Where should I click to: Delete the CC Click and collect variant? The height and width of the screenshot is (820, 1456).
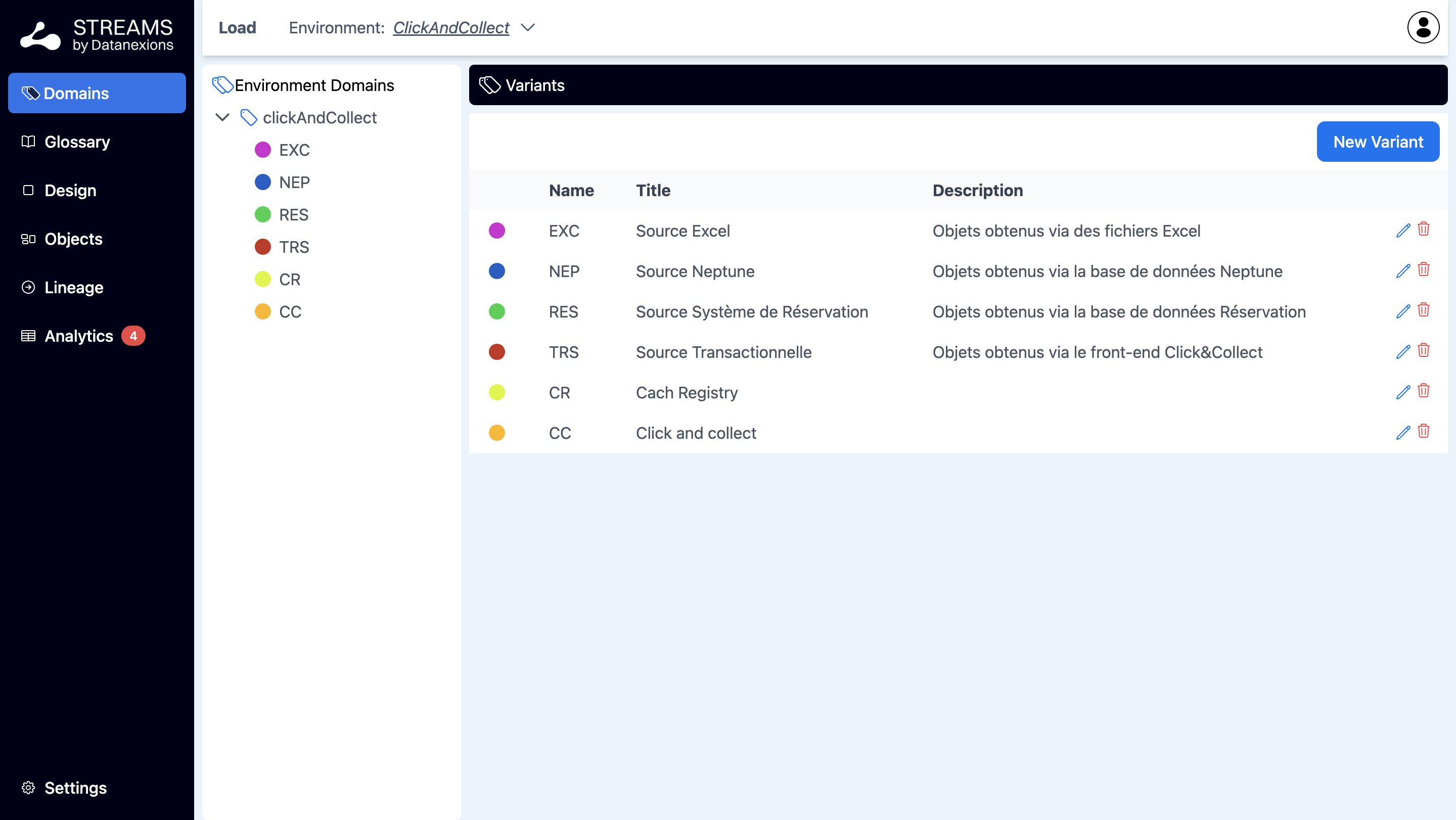coord(1423,431)
